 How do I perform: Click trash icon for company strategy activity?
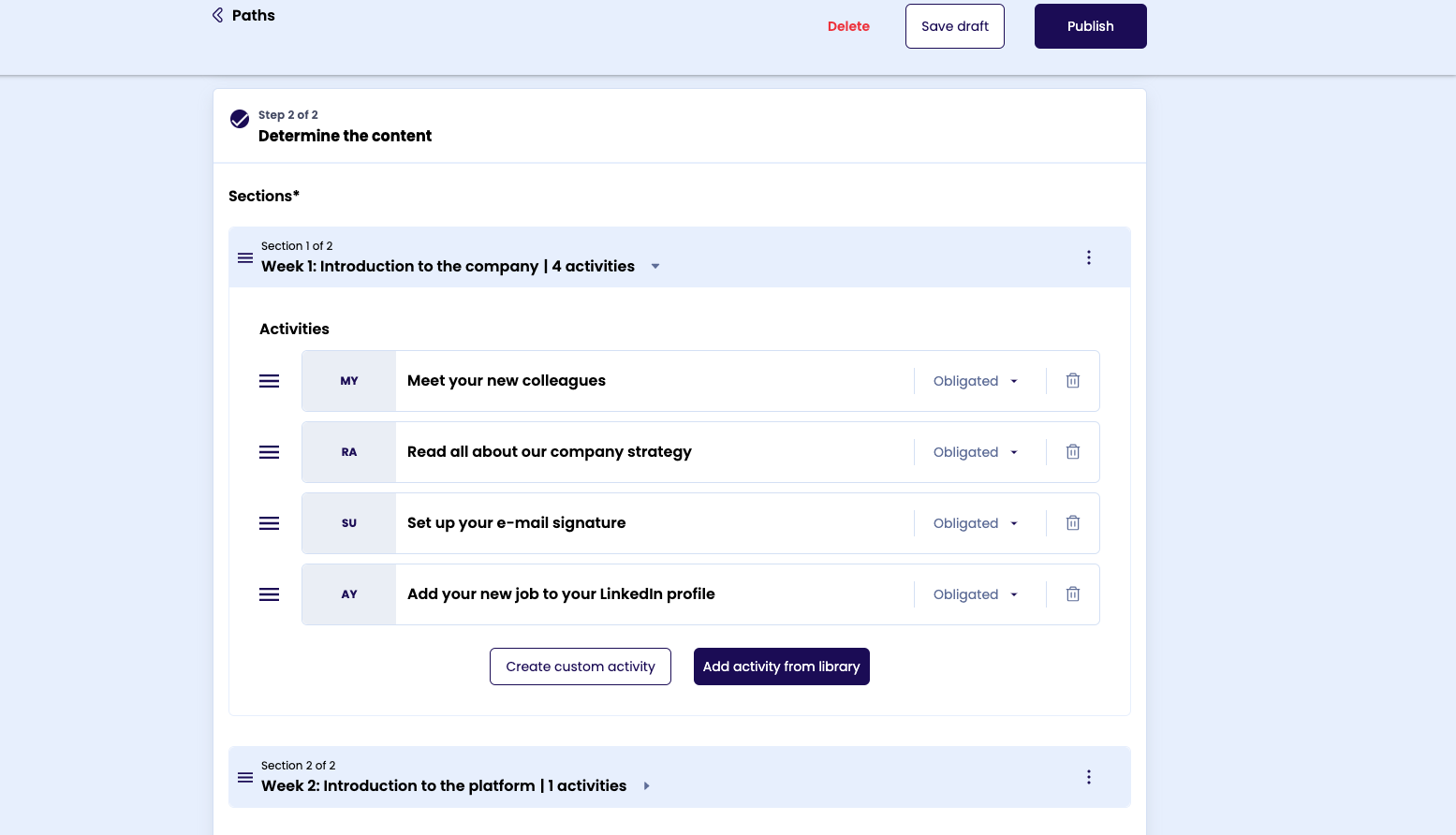click(1073, 452)
